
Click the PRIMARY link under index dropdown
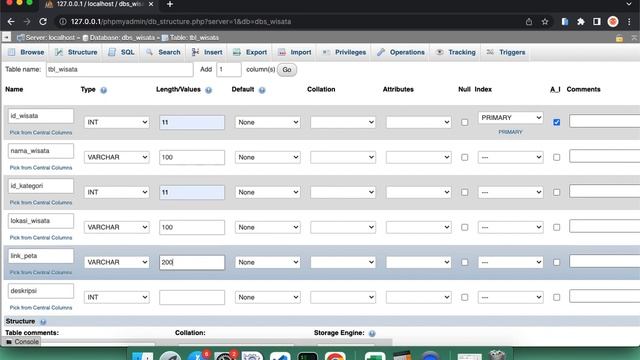tap(510, 132)
